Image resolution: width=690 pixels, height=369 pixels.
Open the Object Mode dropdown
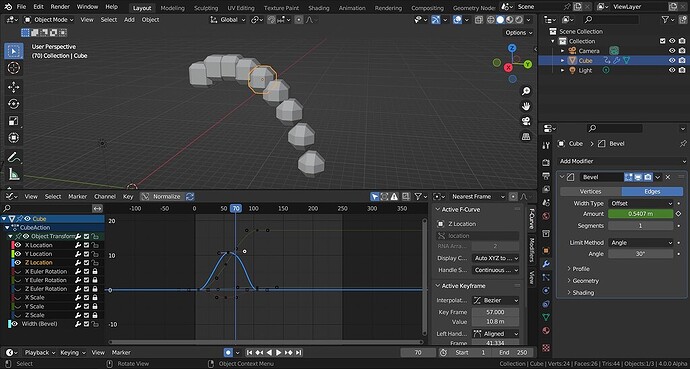click(x=48, y=20)
